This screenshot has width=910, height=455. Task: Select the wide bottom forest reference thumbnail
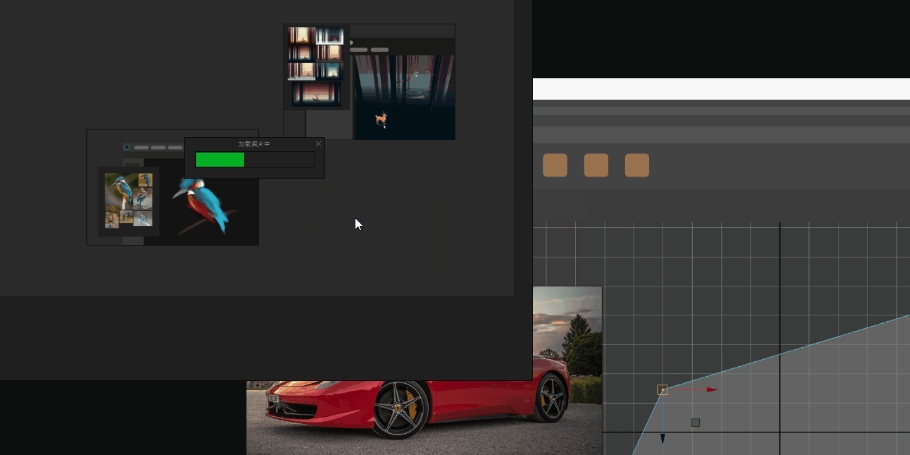315,95
